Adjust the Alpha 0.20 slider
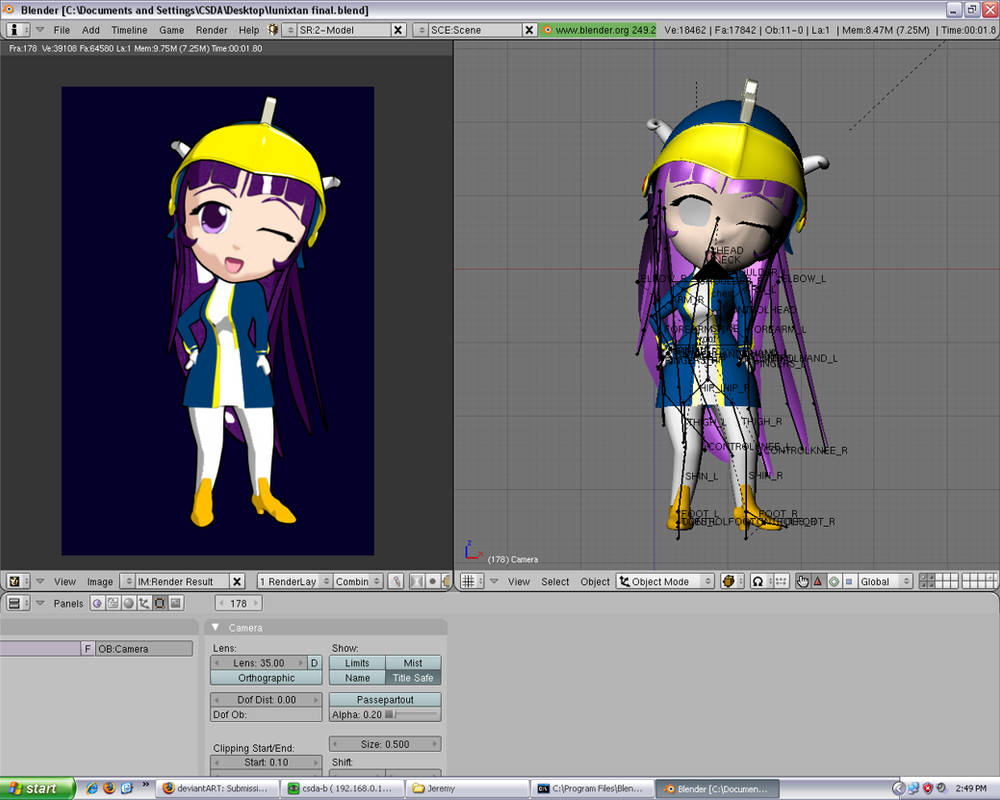 point(385,714)
